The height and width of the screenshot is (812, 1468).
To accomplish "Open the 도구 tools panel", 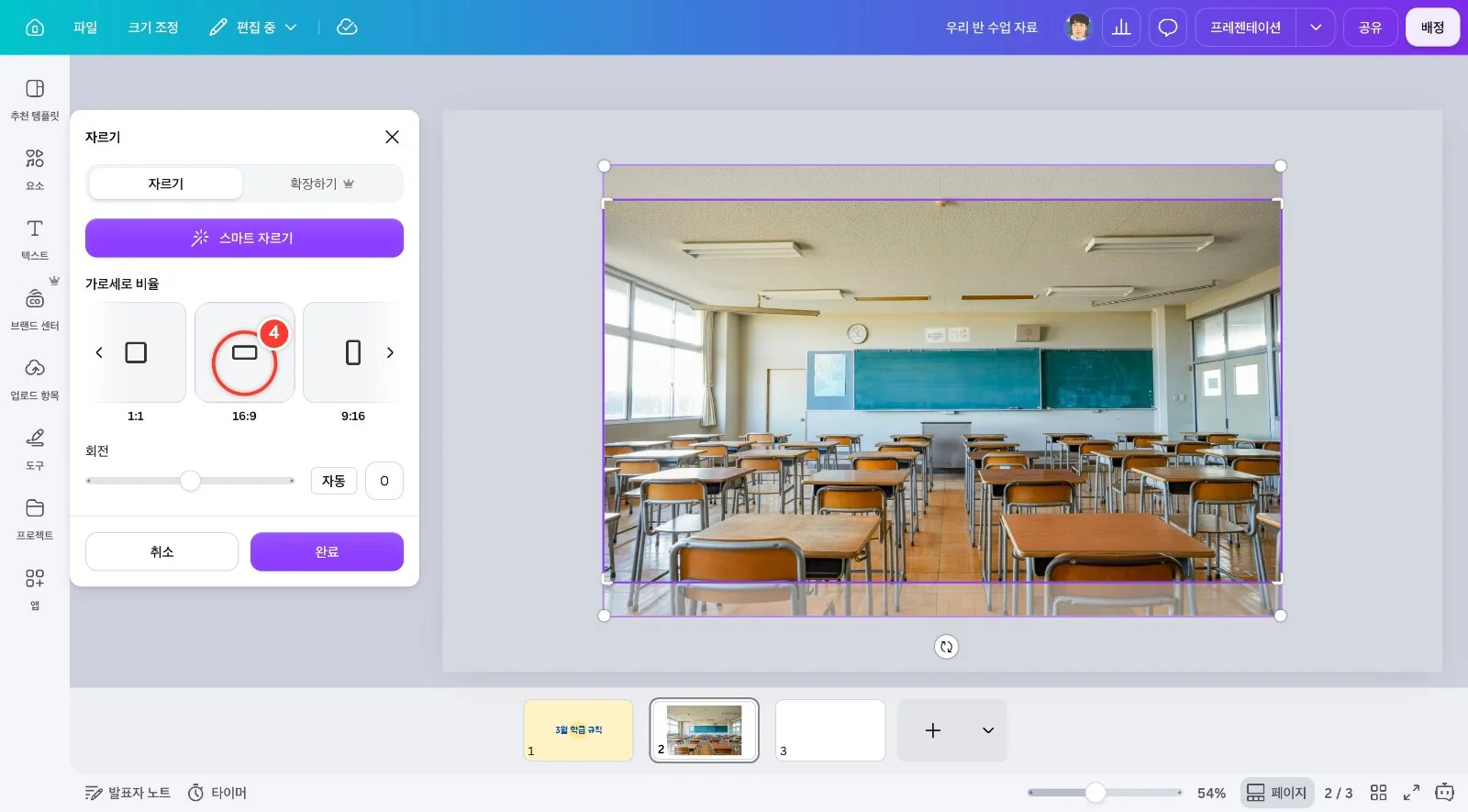I will pyautogui.click(x=35, y=449).
